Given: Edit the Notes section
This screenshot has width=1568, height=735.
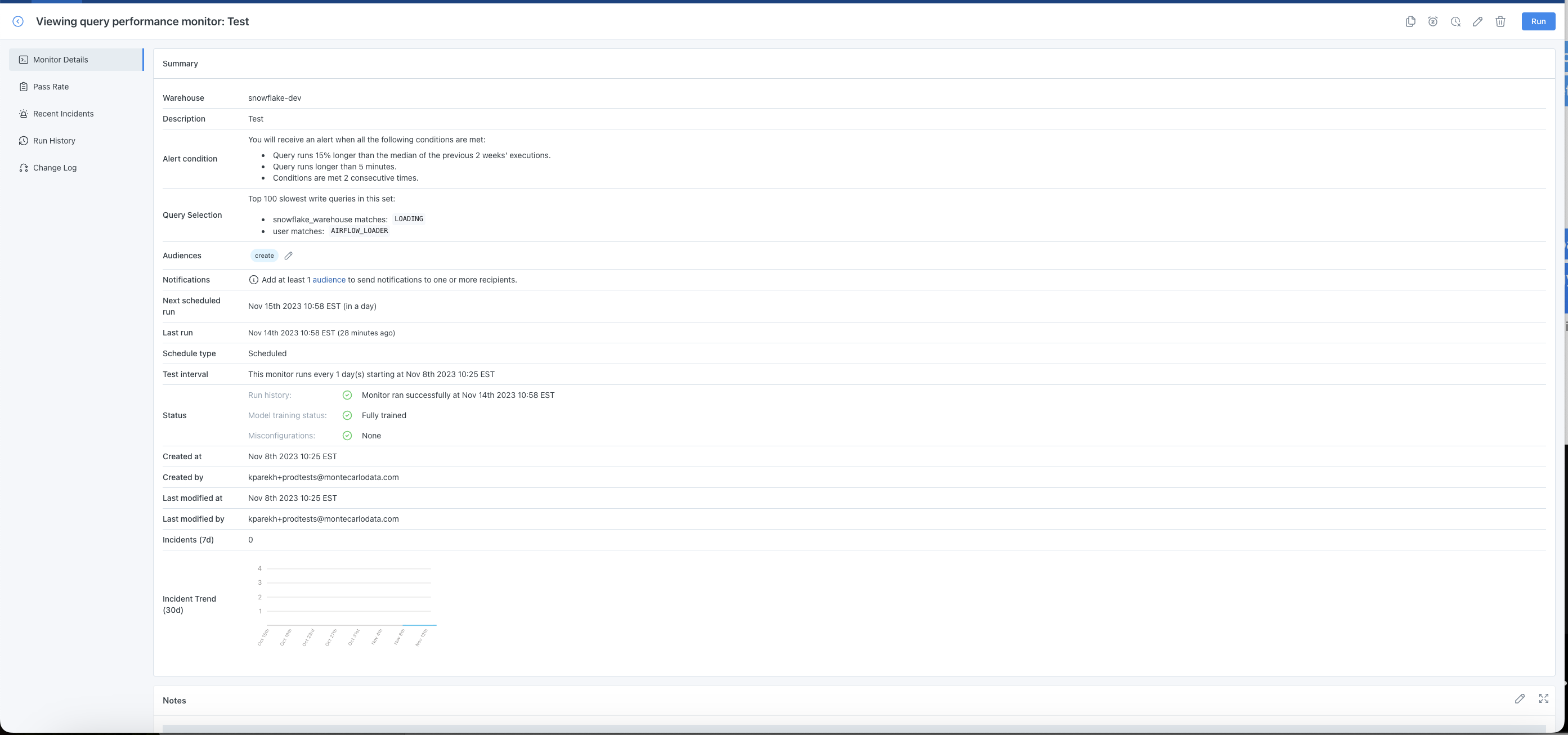Looking at the screenshot, I should pyautogui.click(x=1520, y=698).
